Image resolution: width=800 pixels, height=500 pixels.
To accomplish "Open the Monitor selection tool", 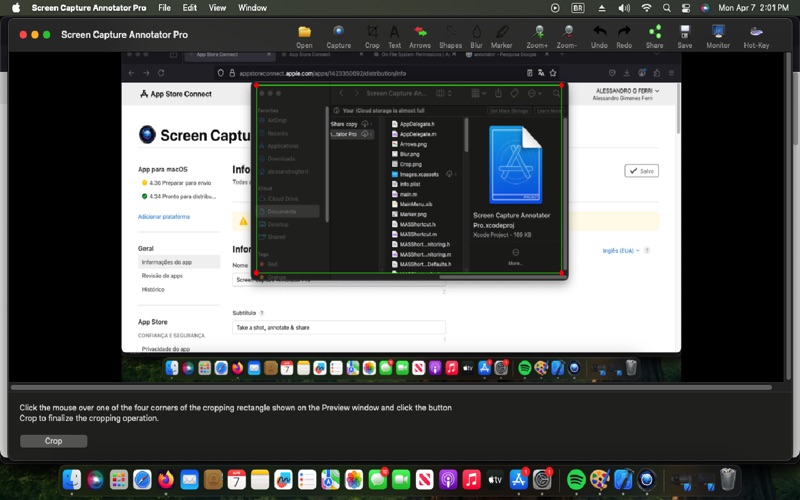I will 718,37.
